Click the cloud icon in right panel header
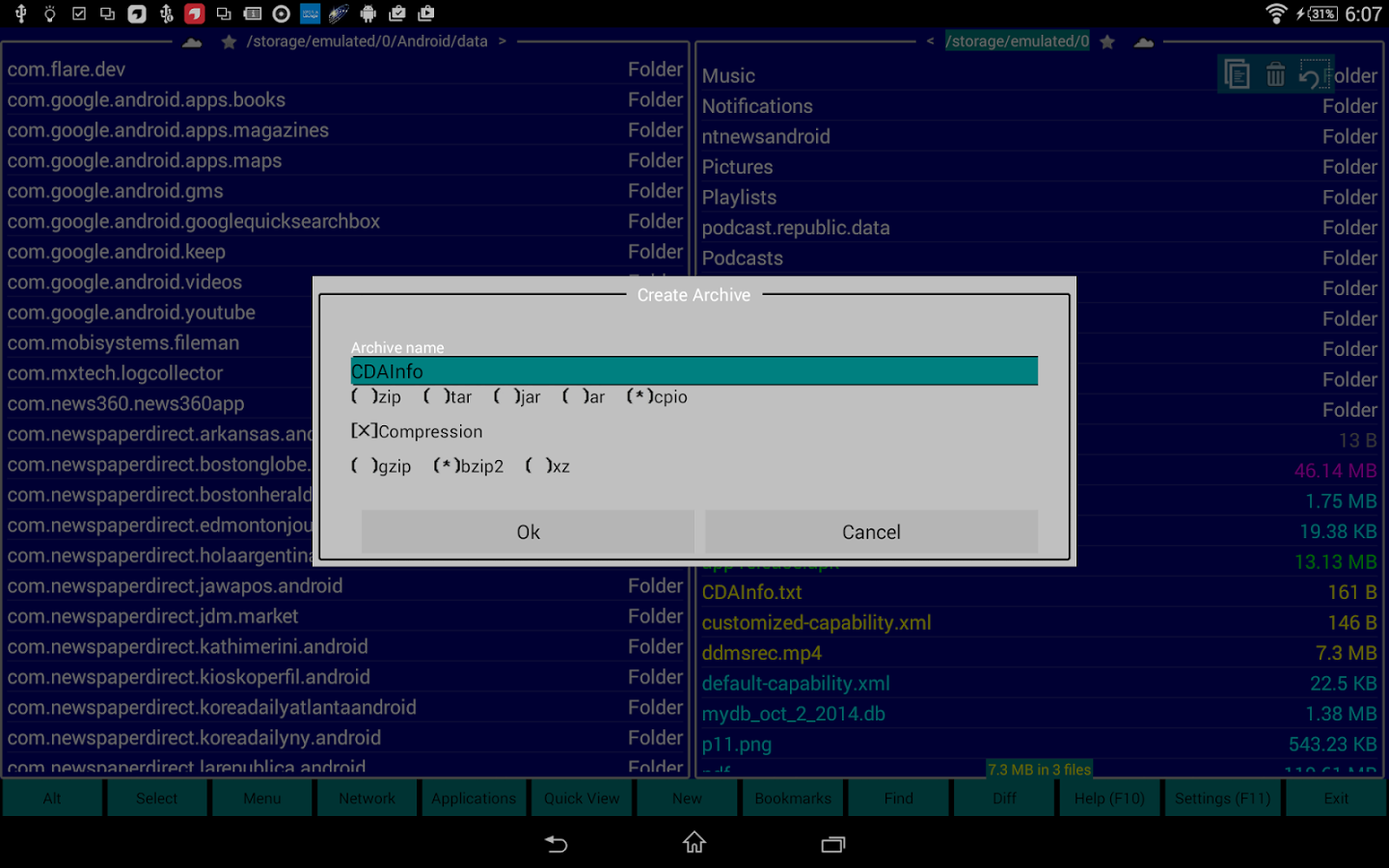The image size is (1389, 868). pos(1144,41)
